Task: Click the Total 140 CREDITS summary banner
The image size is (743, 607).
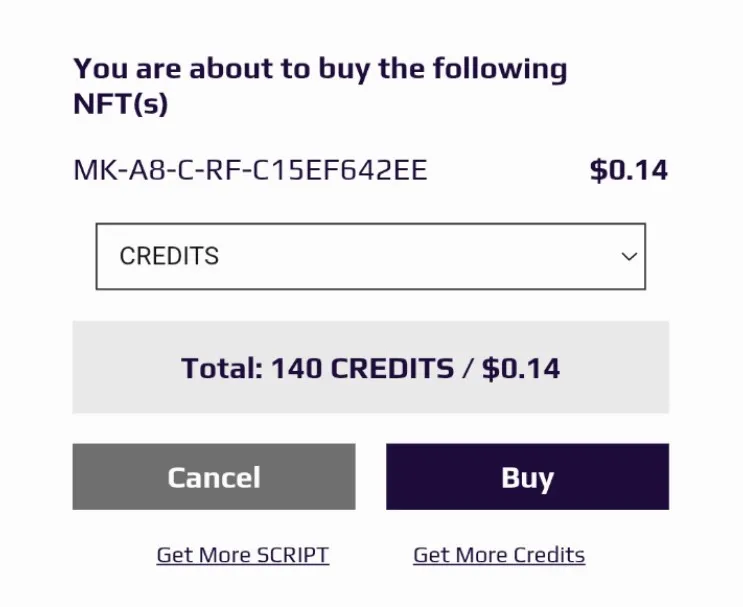Action: 371,367
